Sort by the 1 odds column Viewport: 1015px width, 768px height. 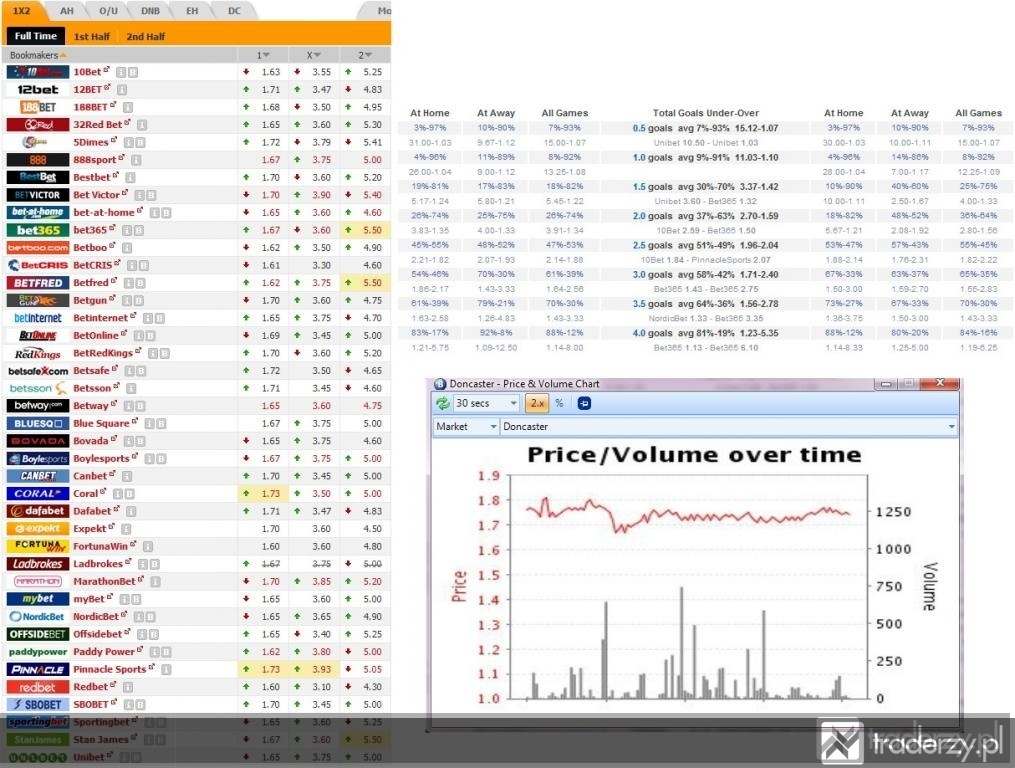(263, 55)
